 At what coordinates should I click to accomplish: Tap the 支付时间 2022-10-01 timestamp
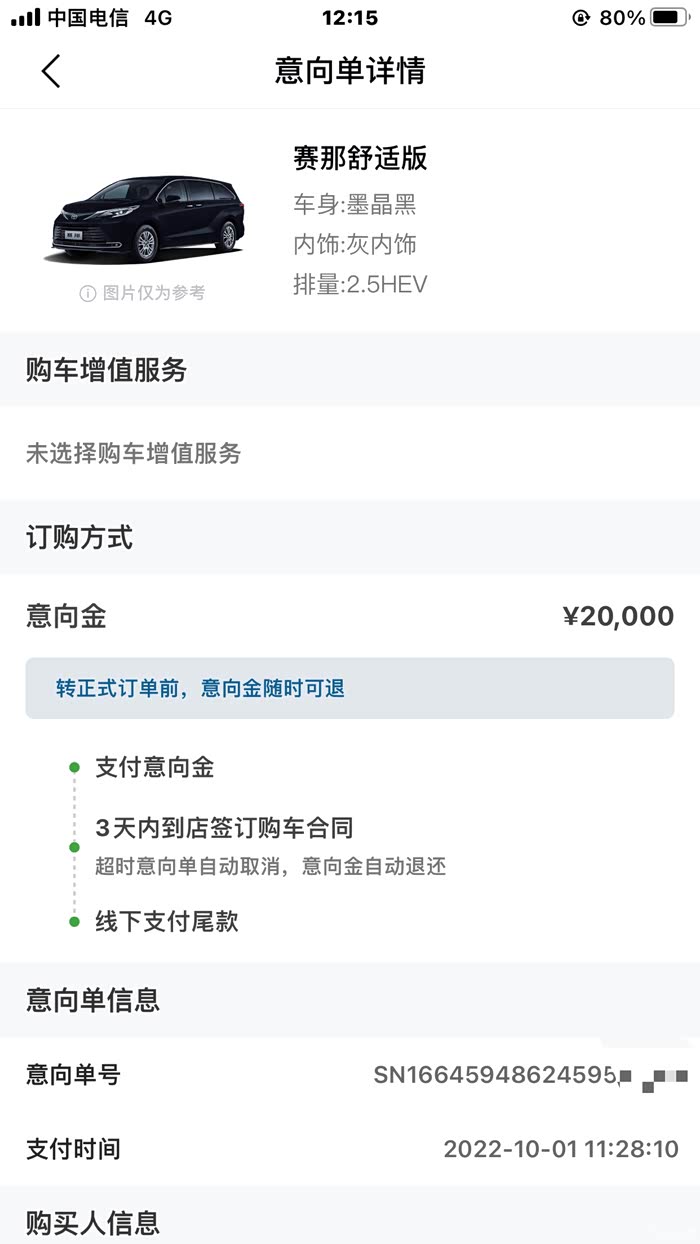pyautogui.click(x=561, y=1149)
